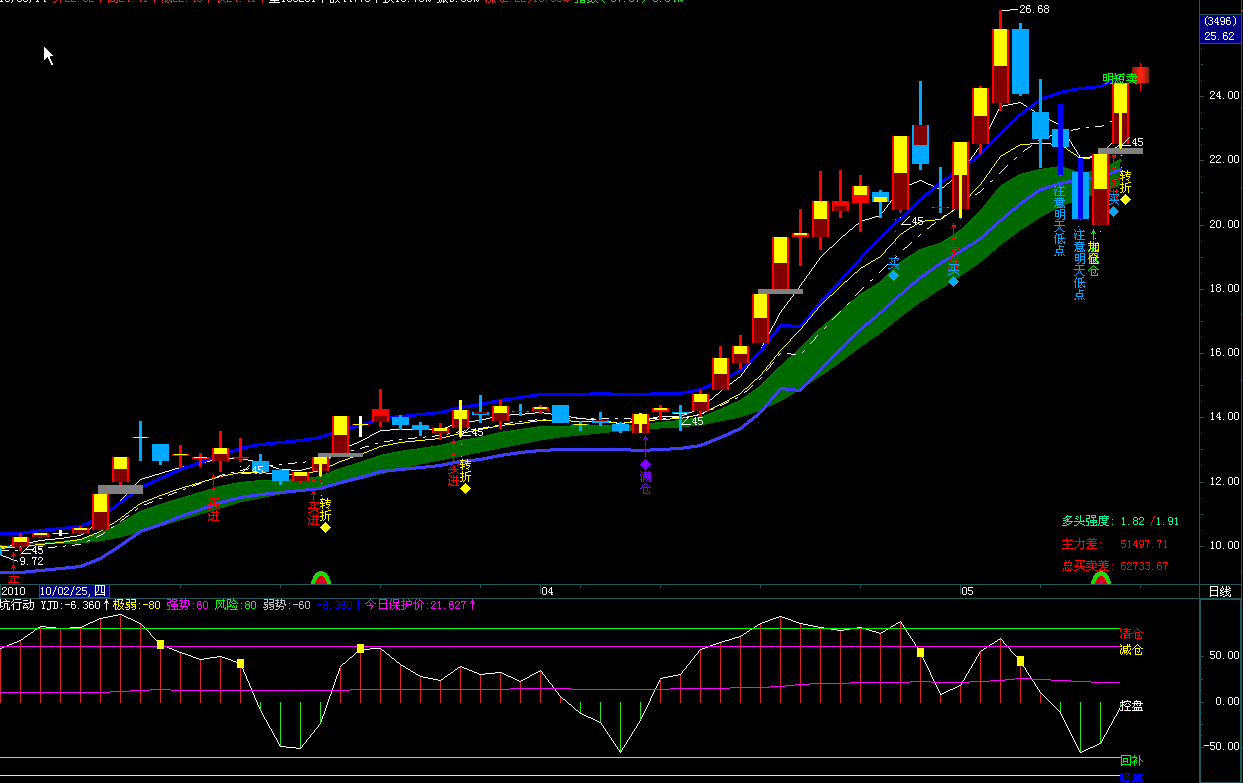The width and height of the screenshot is (1243, 783).
Task: Click the 04 month marker on time axis
Action: pos(546,591)
